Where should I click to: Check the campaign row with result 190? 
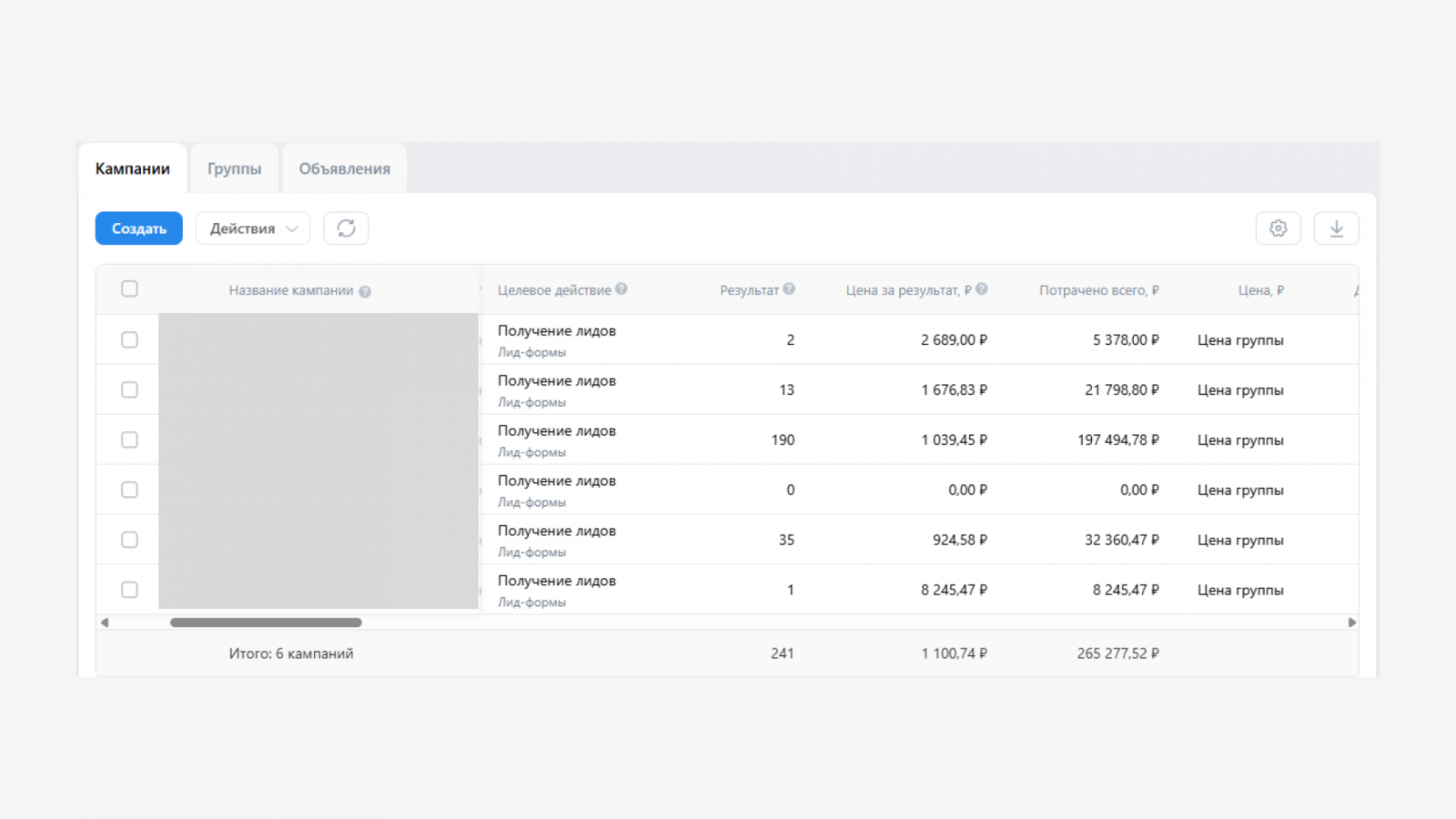pyautogui.click(x=129, y=440)
